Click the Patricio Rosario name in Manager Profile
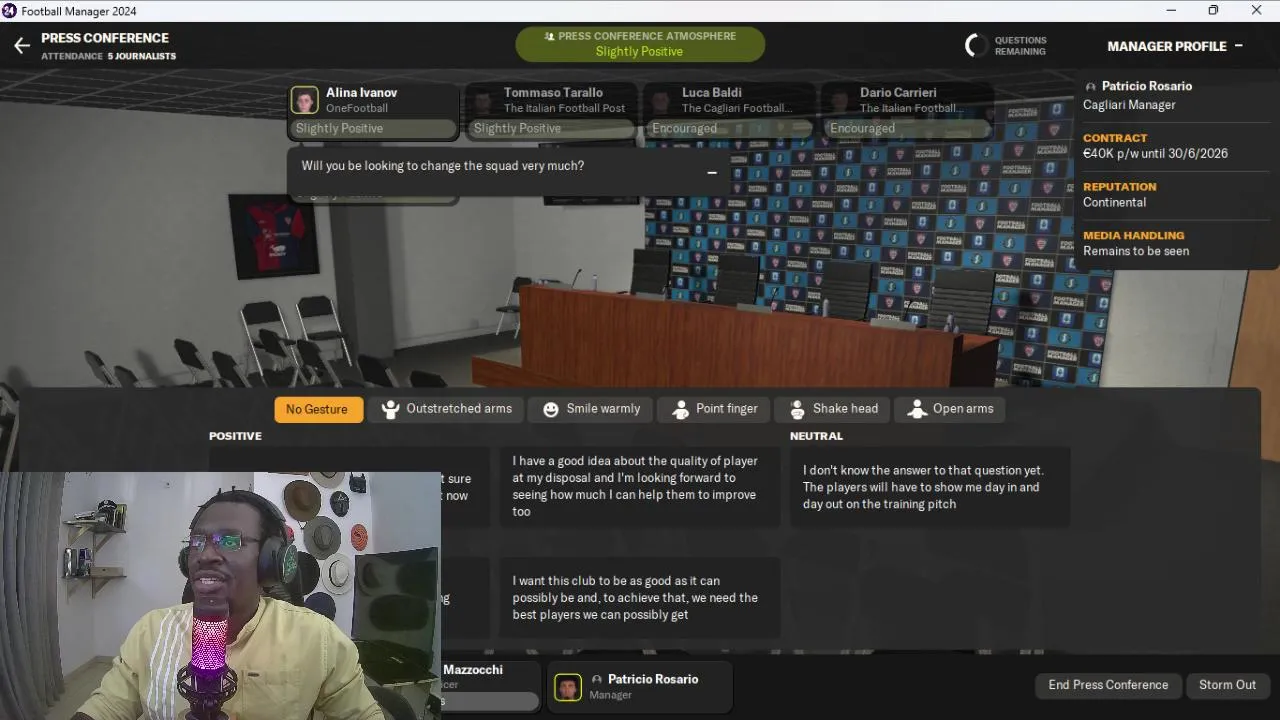The width and height of the screenshot is (1280, 720). (1146, 86)
